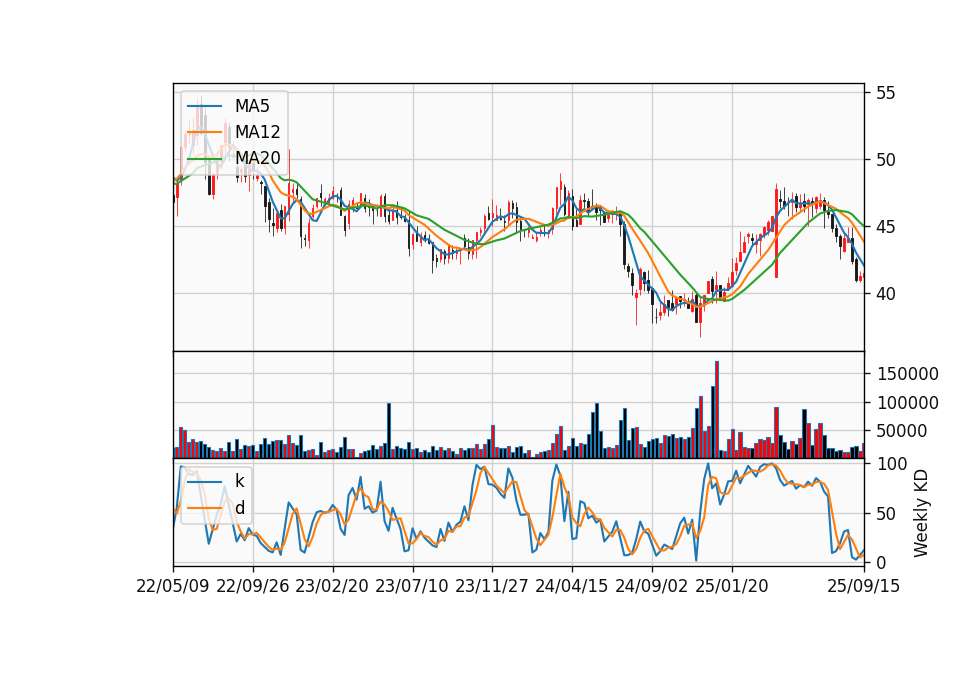
Task: Click the green MA20 legend line sample
Action: (x=204, y=159)
